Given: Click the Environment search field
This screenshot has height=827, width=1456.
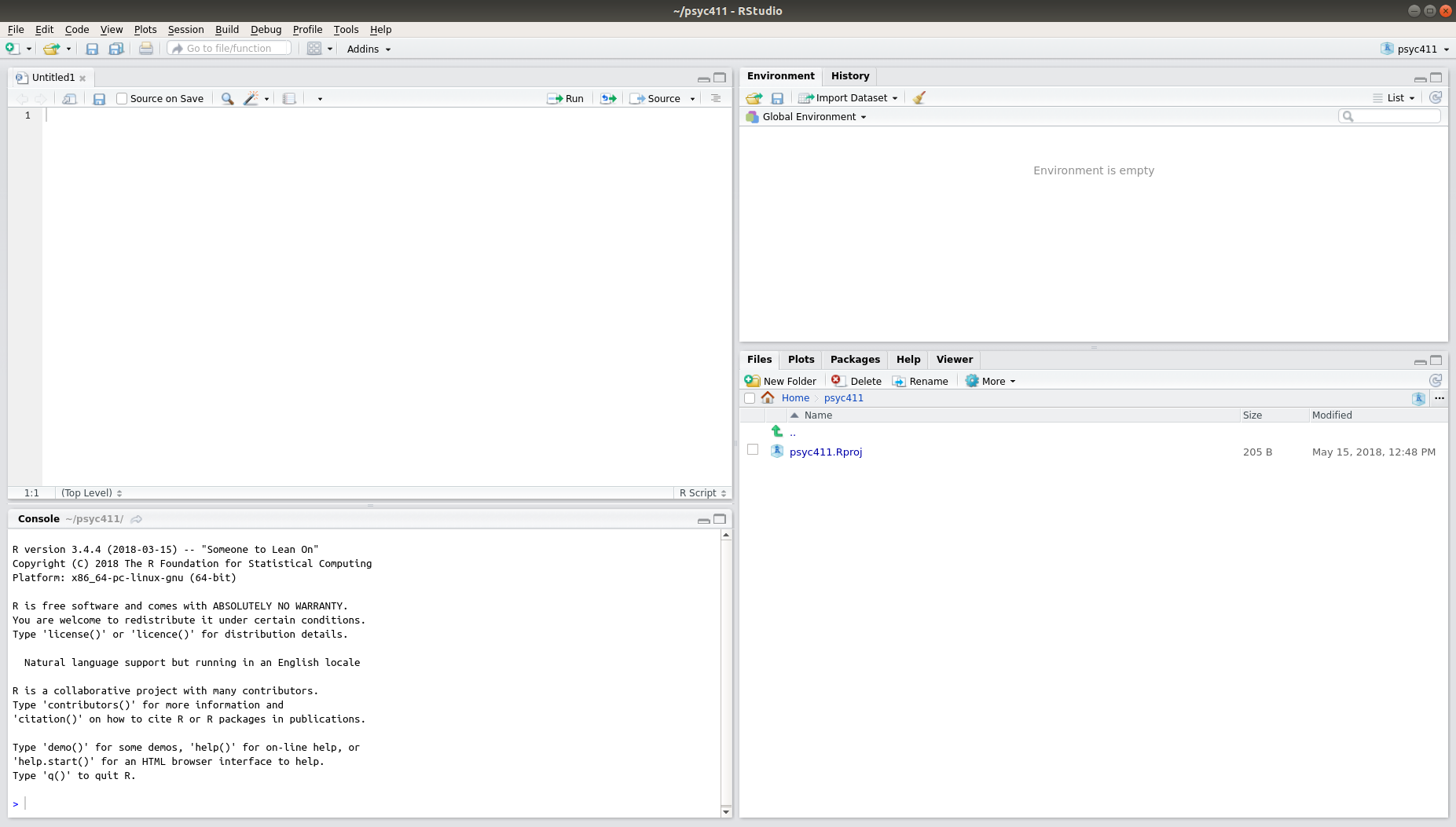Looking at the screenshot, I should pos(1389,116).
